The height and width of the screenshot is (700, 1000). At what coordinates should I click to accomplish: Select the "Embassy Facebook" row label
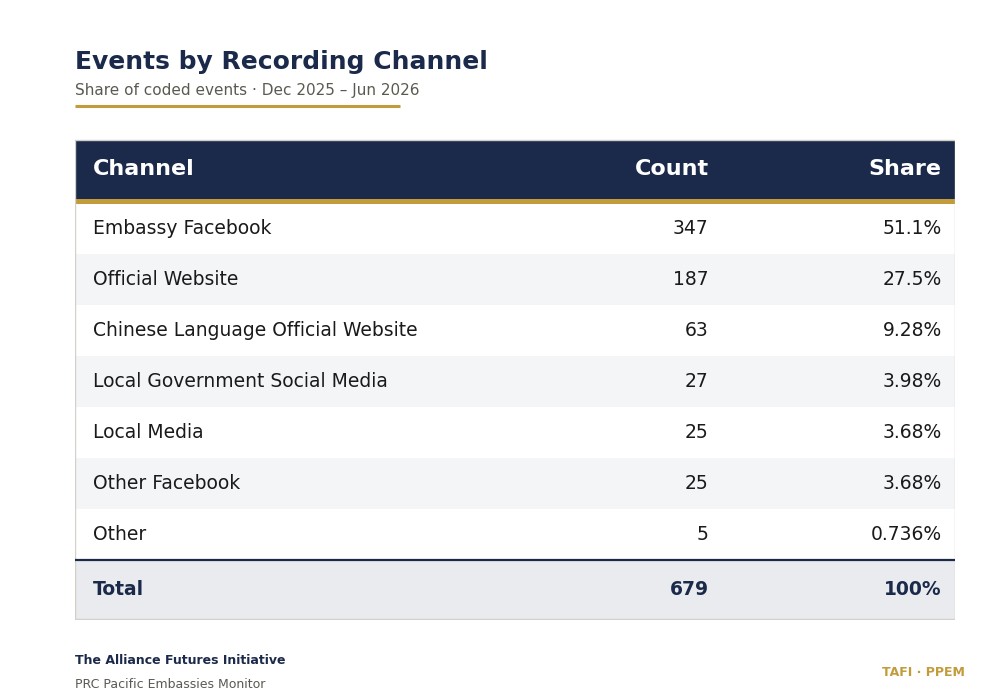(x=182, y=228)
